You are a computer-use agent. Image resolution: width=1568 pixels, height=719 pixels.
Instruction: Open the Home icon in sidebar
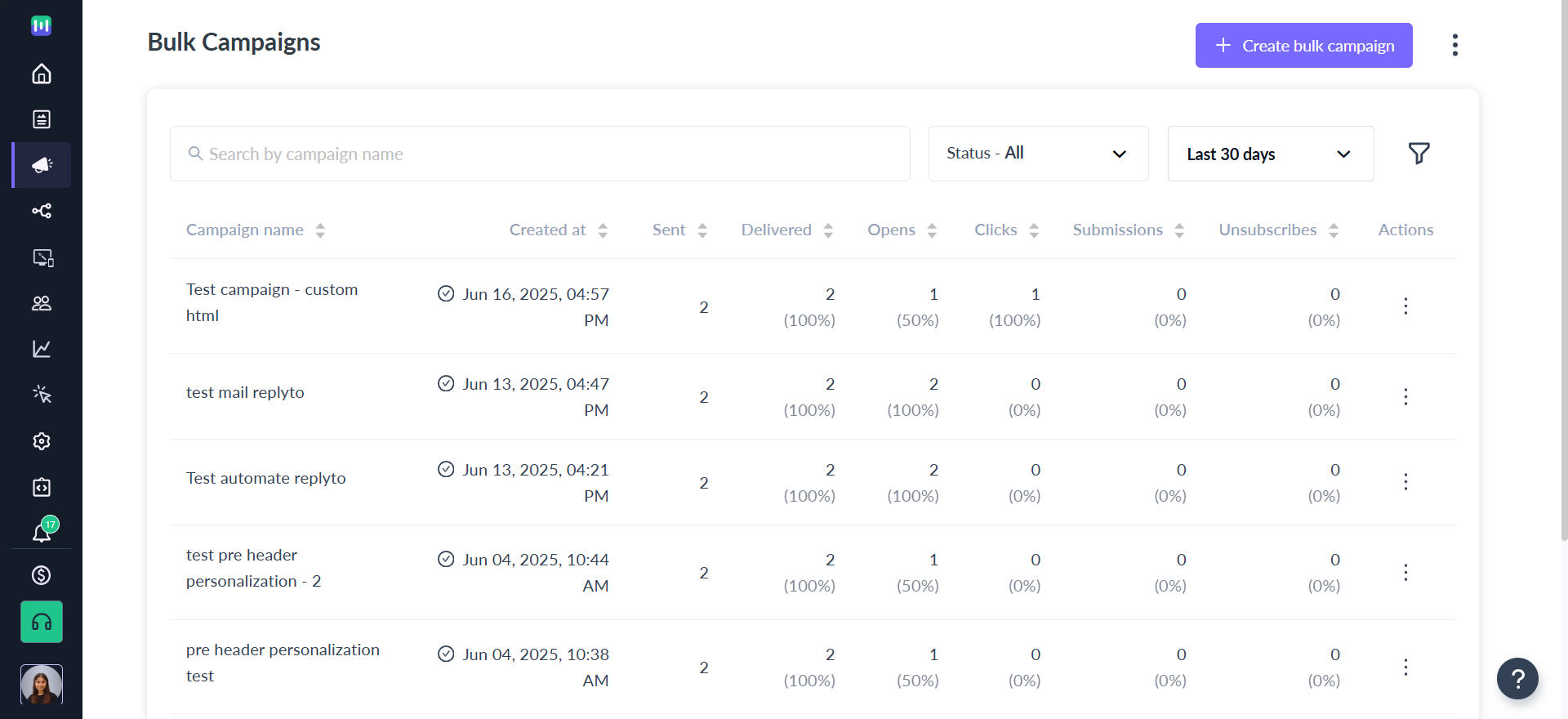42,74
